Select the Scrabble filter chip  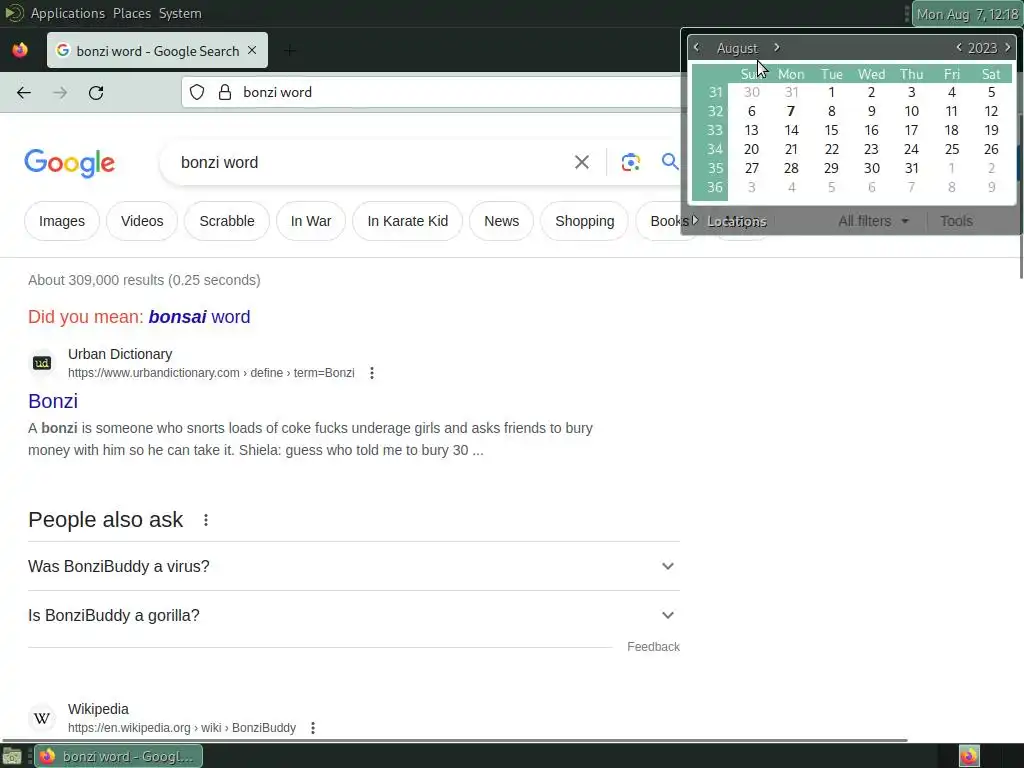(227, 221)
